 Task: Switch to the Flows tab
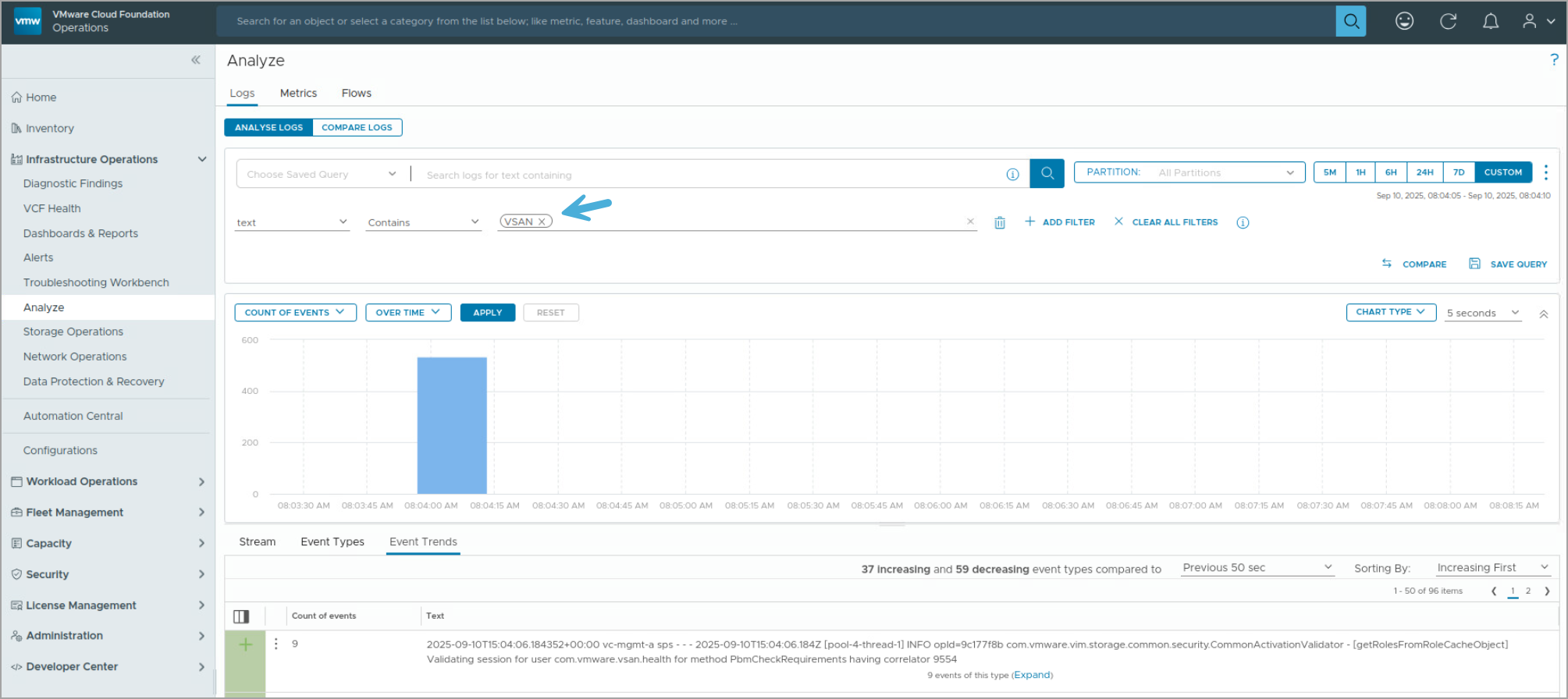pyautogui.click(x=357, y=93)
